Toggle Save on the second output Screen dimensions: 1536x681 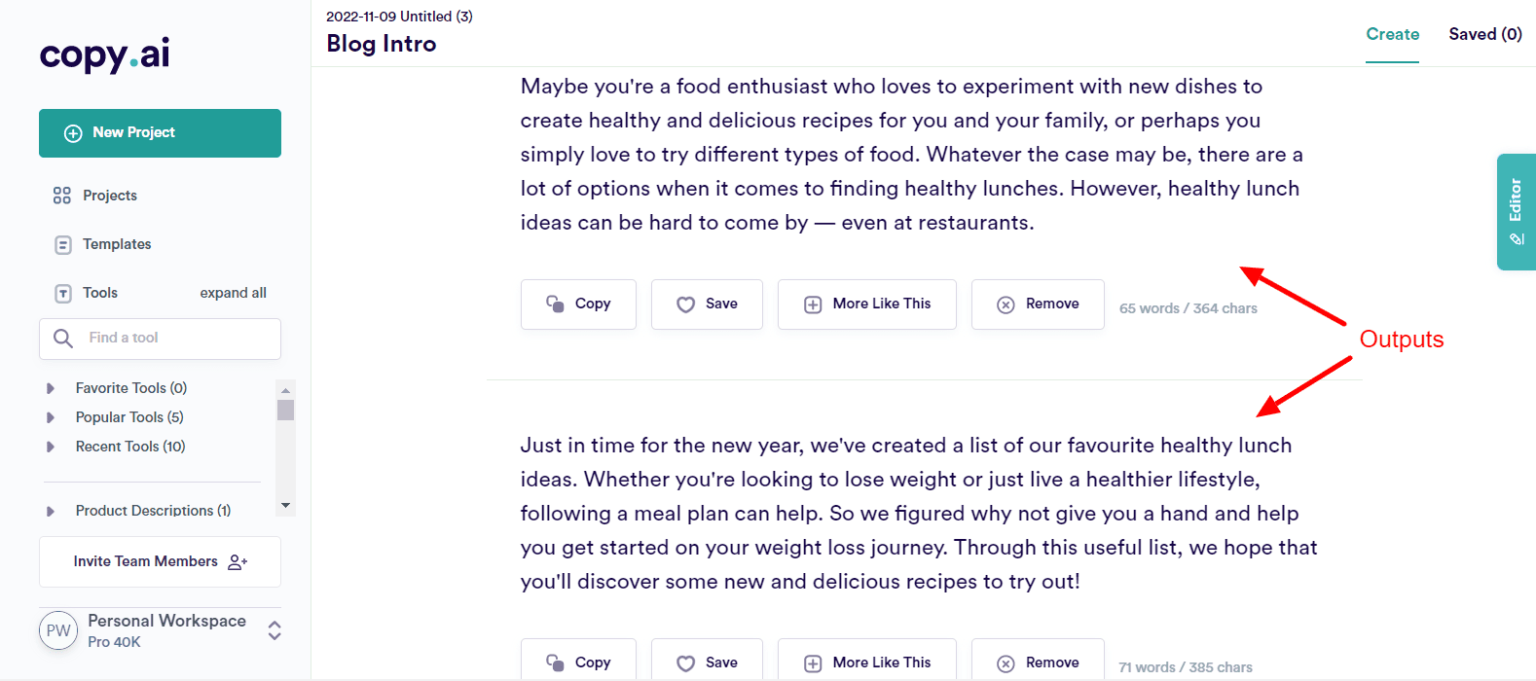[x=707, y=662]
